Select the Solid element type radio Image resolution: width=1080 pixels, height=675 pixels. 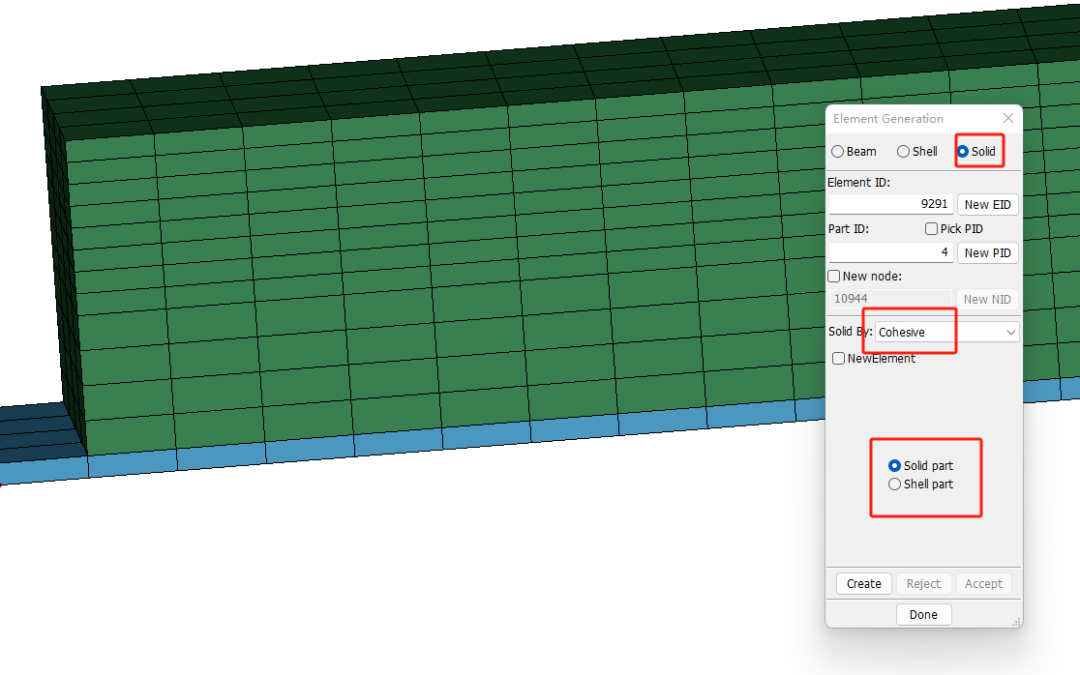click(x=963, y=152)
